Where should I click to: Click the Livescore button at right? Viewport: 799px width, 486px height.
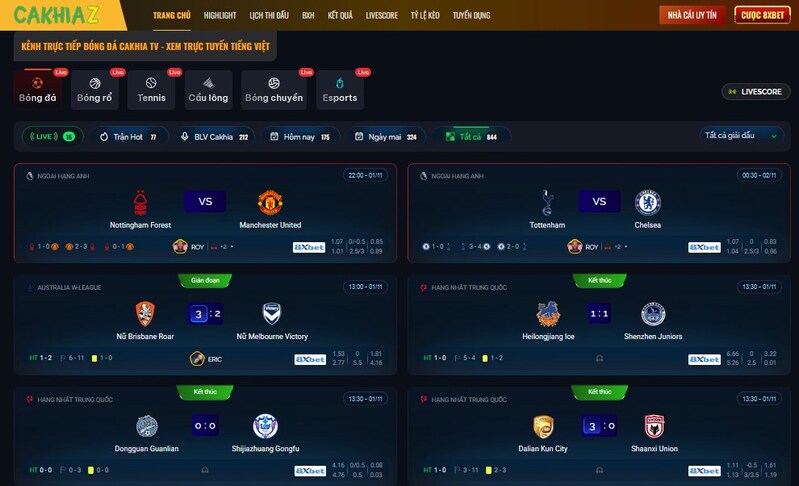(x=756, y=92)
